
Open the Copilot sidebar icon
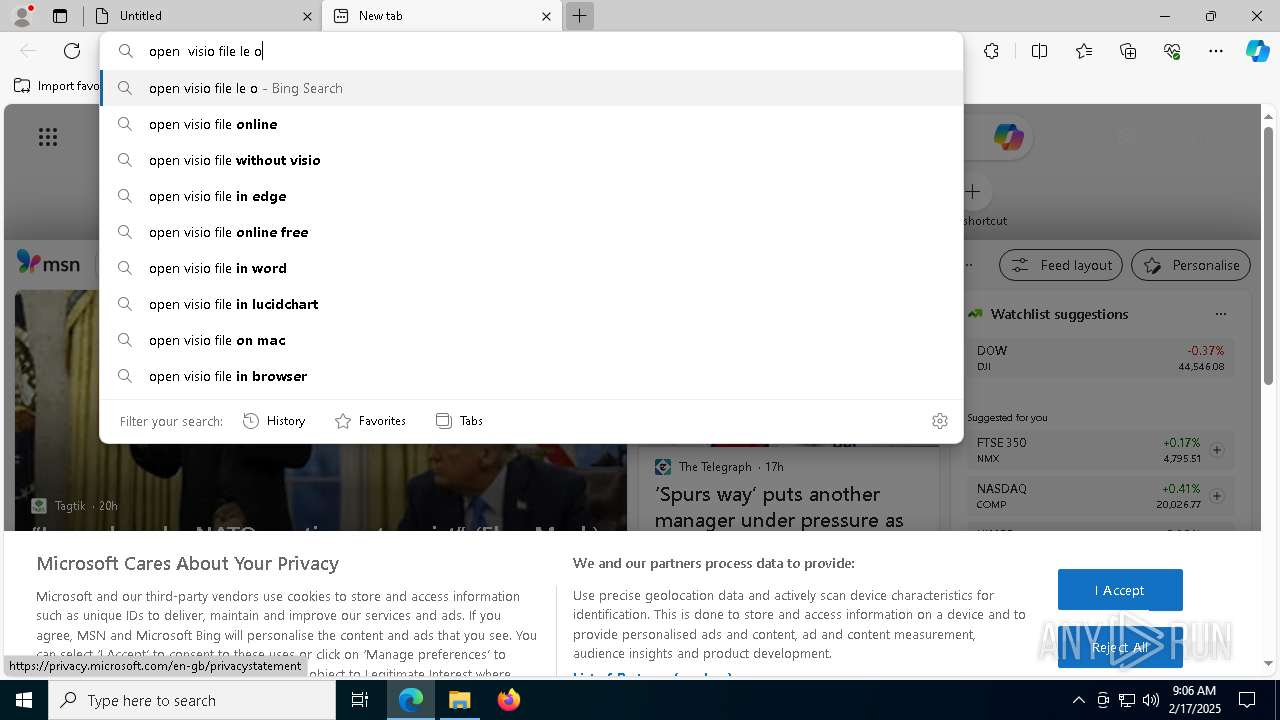pyautogui.click(x=1257, y=51)
